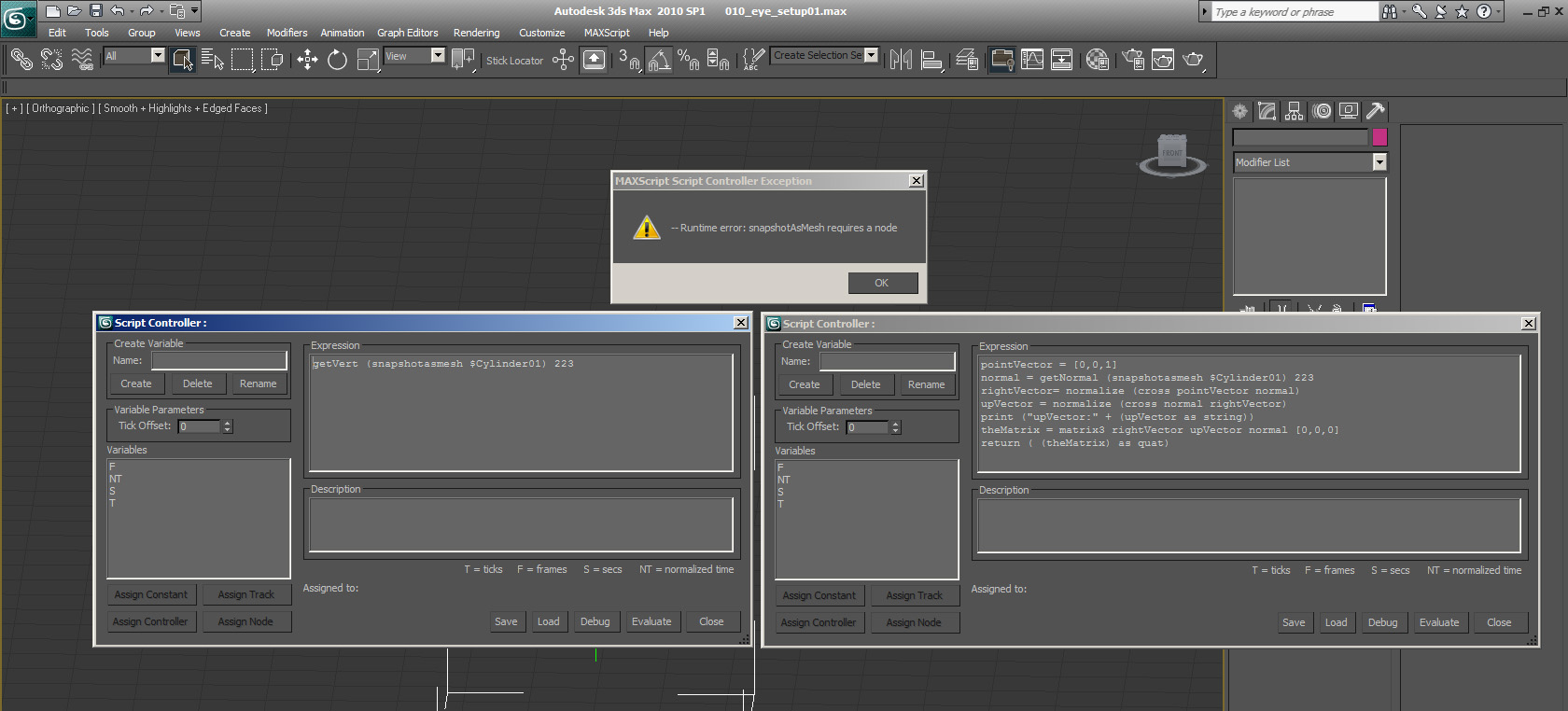Activate the Unlink Selection tool

click(52, 60)
